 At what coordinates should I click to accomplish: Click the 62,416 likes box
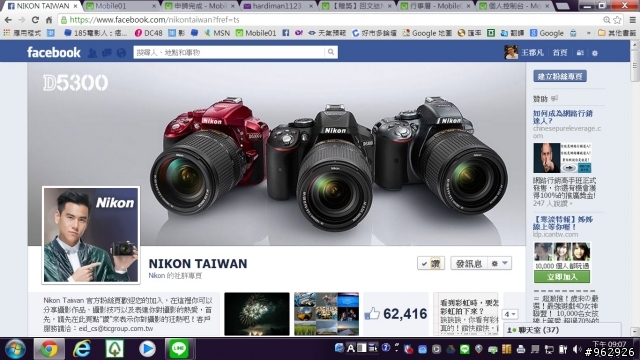coord(396,314)
